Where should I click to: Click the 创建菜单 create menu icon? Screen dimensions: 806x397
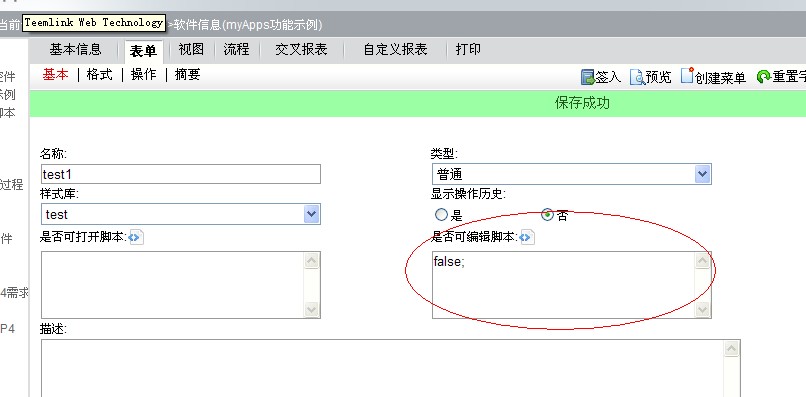[687, 76]
